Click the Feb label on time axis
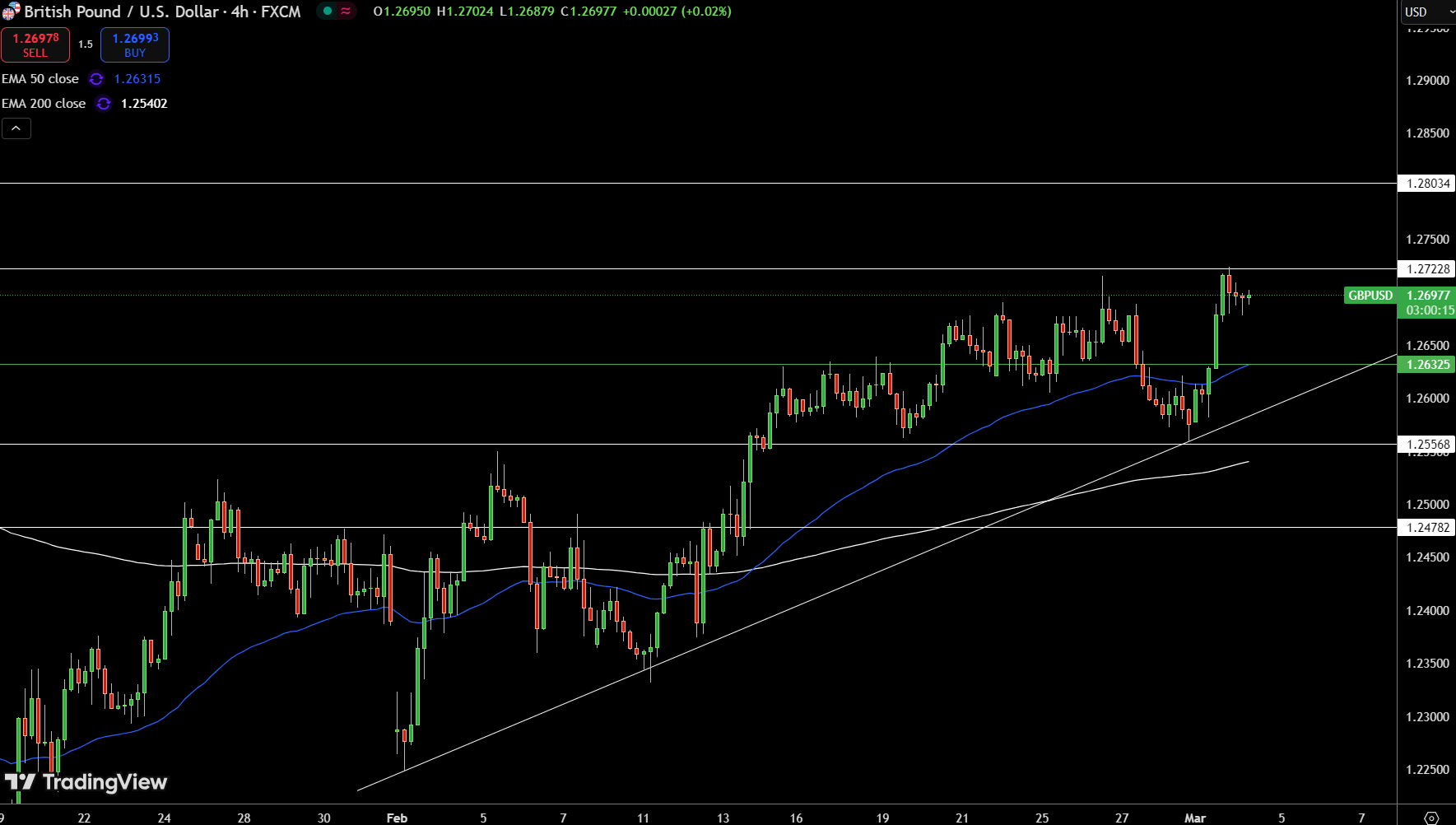 click(x=397, y=818)
